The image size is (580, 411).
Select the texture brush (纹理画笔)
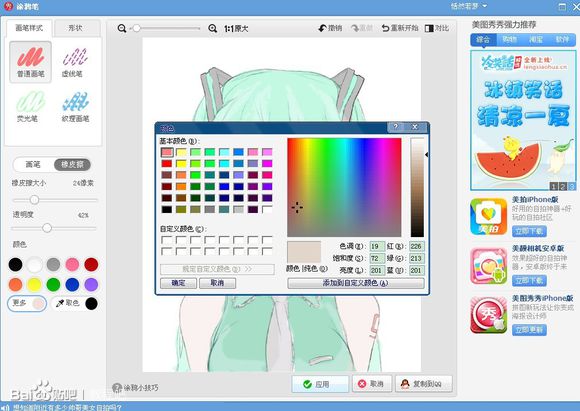pyautogui.click(x=75, y=107)
